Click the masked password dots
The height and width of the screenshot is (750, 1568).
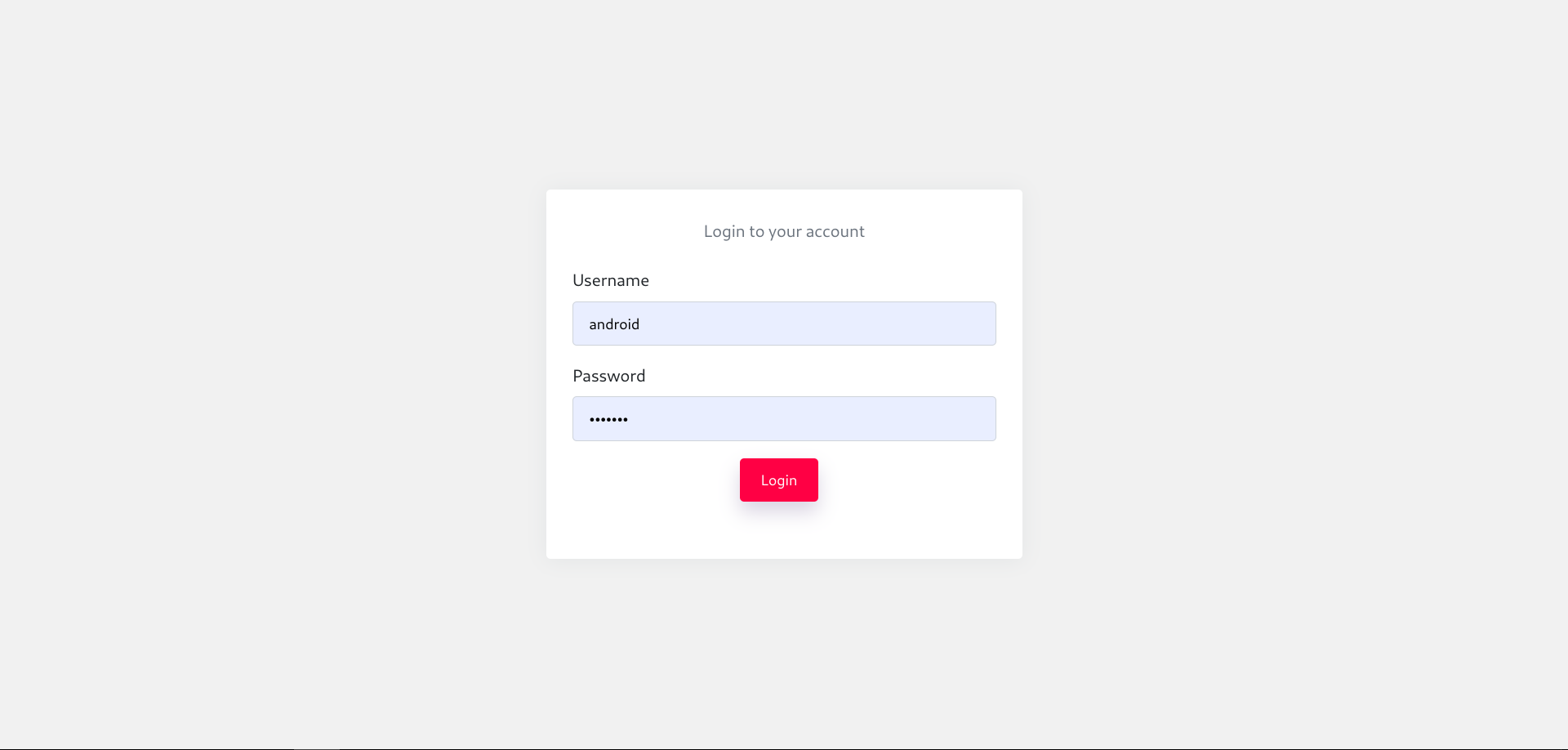(608, 418)
